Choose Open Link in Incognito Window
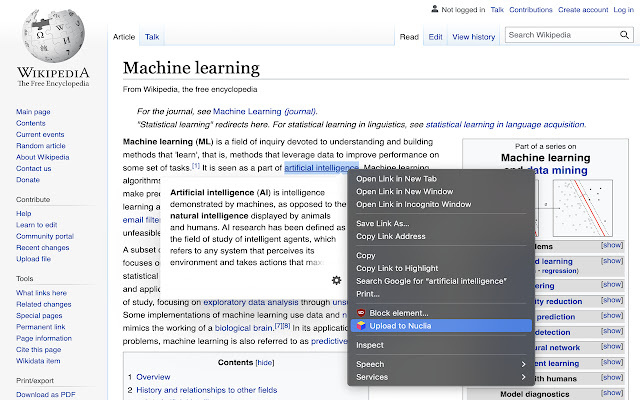 click(x=441, y=204)
